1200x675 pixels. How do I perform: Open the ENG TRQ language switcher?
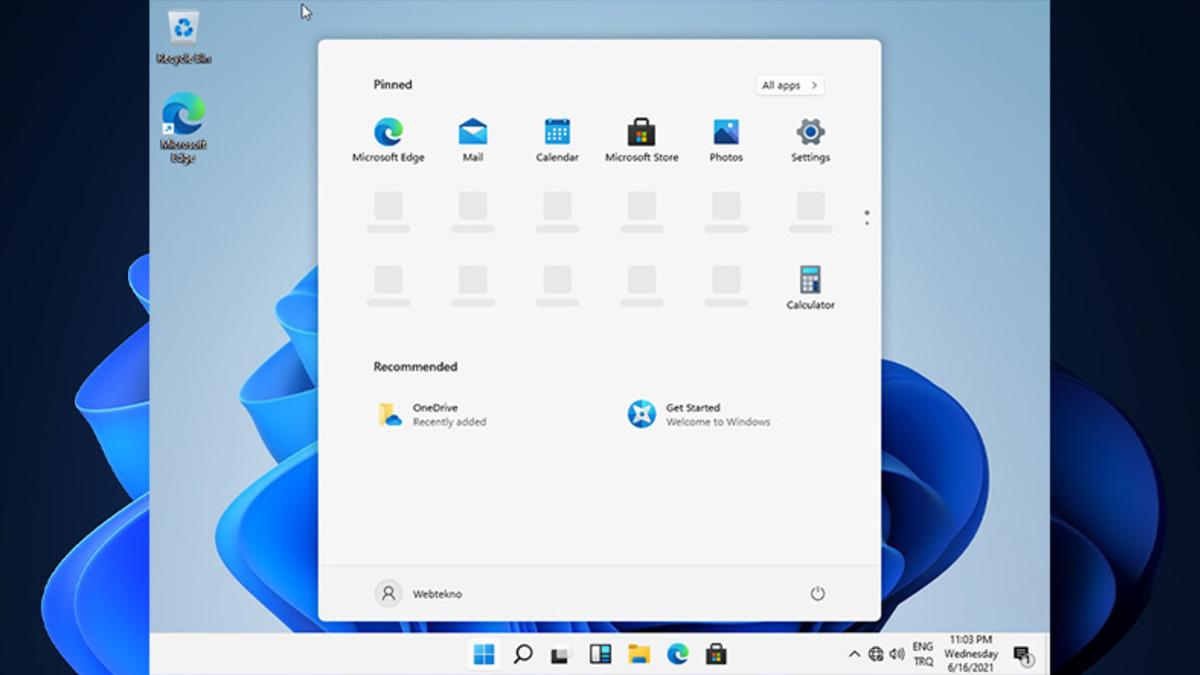click(x=923, y=655)
